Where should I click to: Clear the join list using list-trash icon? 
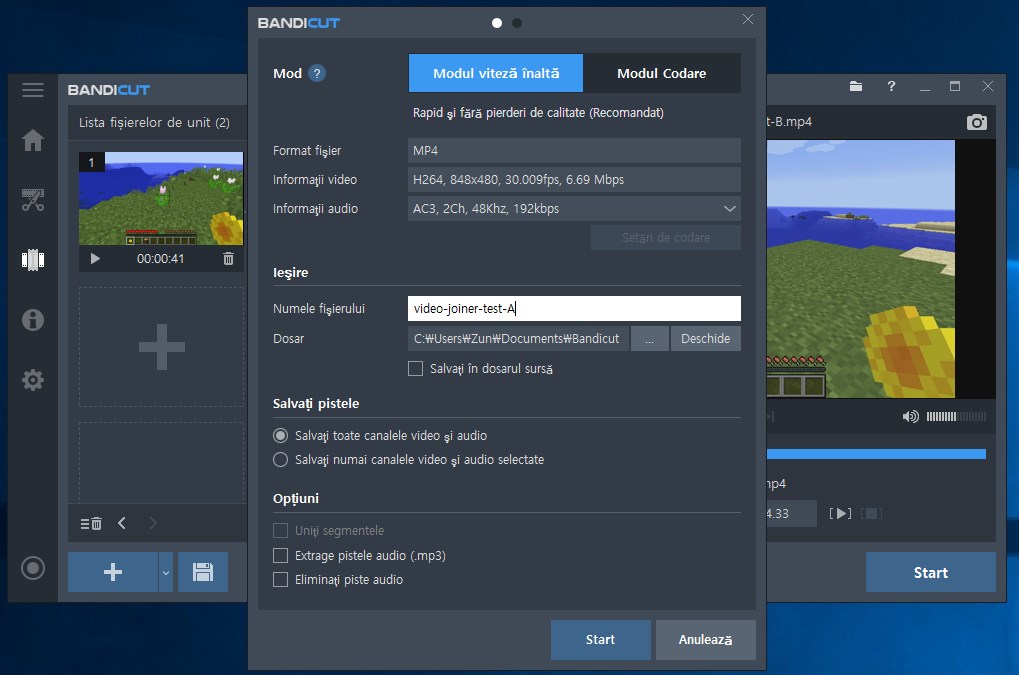click(91, 523)
